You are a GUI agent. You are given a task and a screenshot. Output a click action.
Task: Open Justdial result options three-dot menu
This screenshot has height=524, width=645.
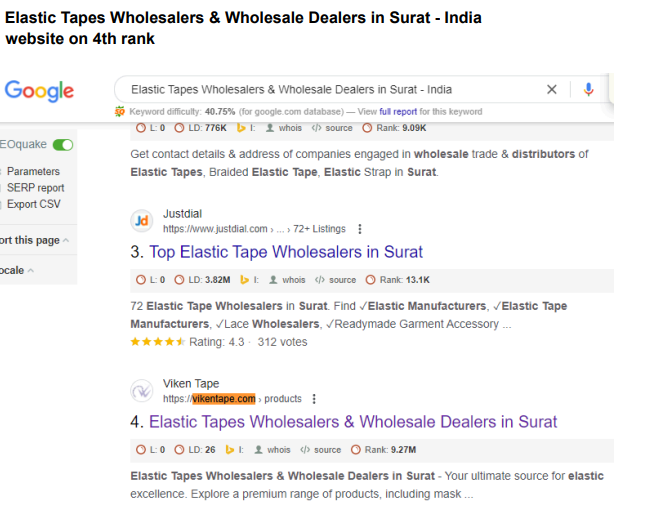(x=360, y=229)
